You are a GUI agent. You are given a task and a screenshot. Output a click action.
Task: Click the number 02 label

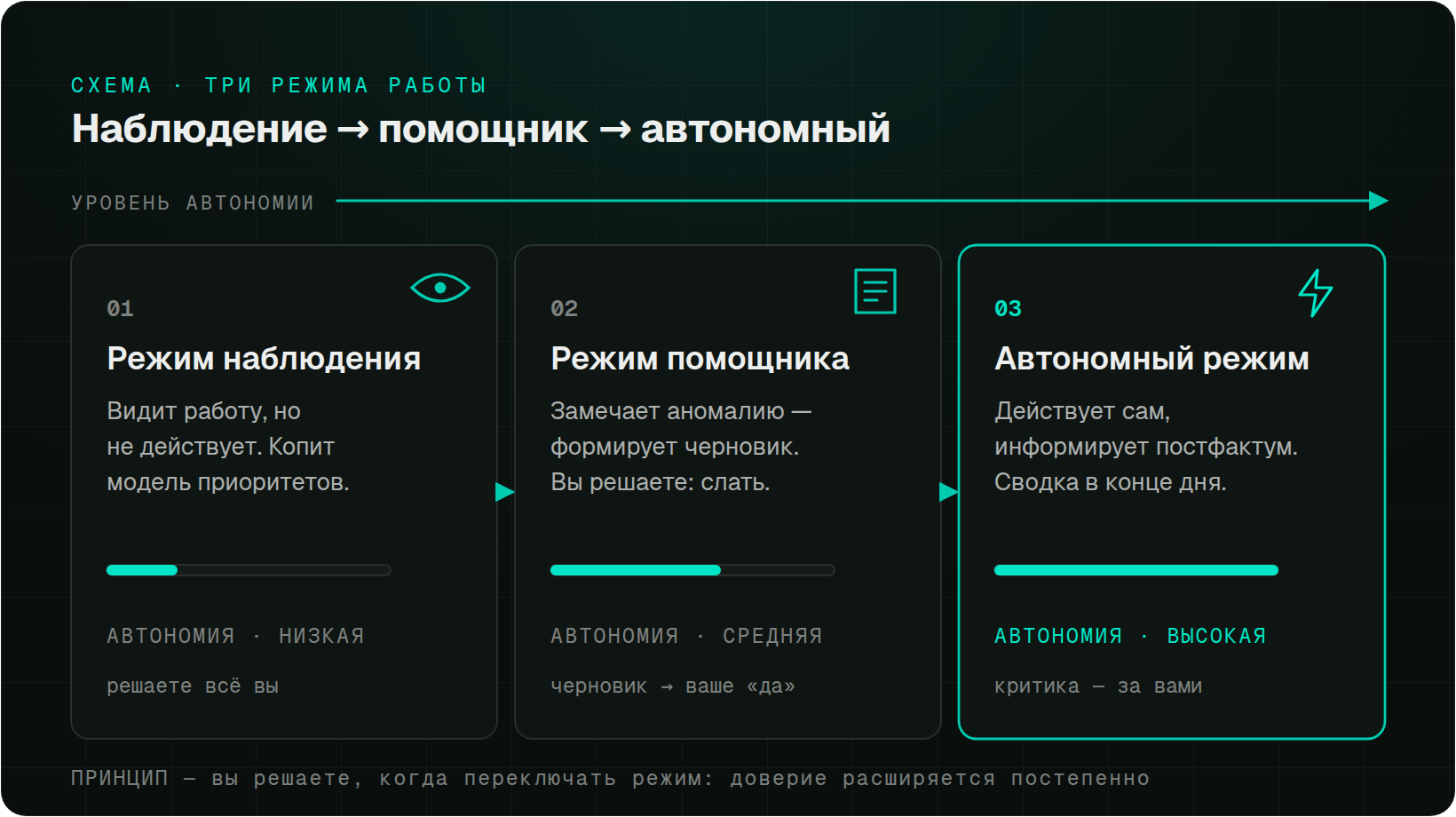point(564,308)
